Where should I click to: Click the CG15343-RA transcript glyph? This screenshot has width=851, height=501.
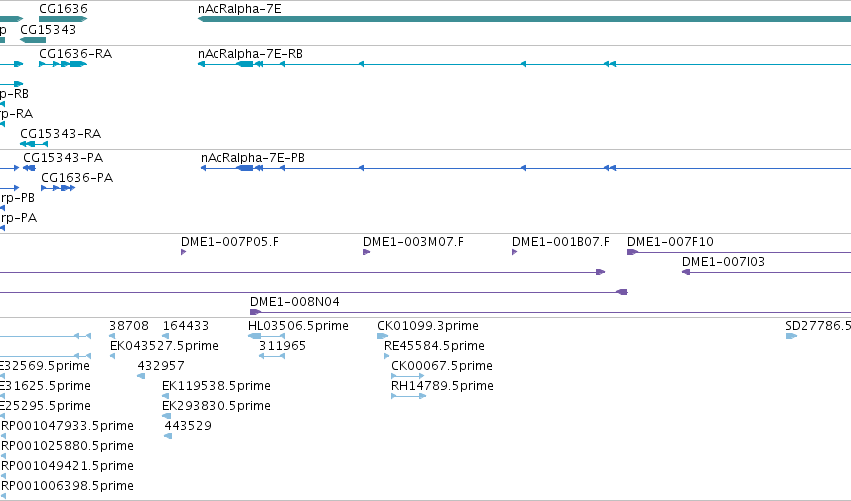34,144
